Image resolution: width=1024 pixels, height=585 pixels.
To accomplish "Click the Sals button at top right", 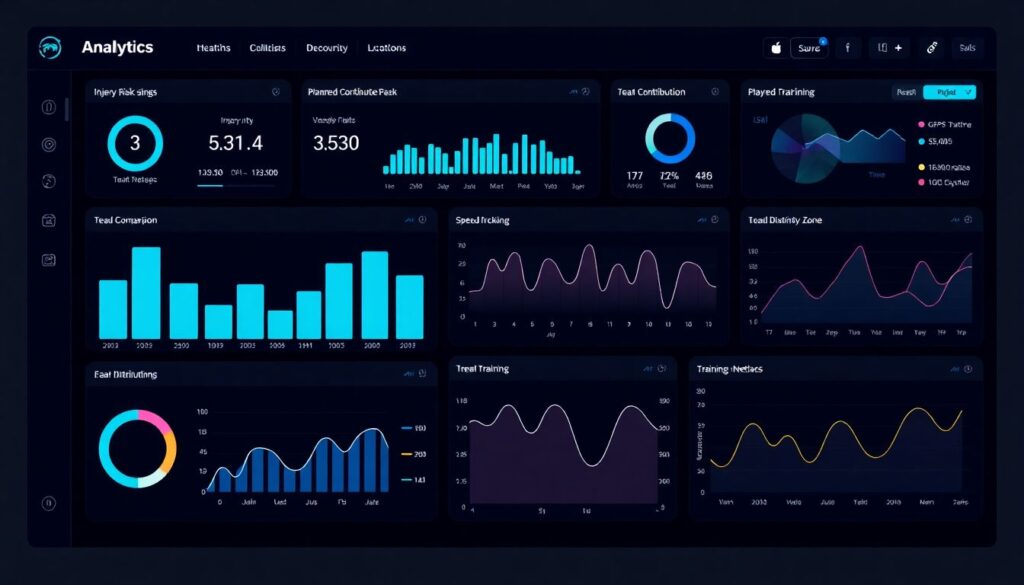I will pos(966,48).
